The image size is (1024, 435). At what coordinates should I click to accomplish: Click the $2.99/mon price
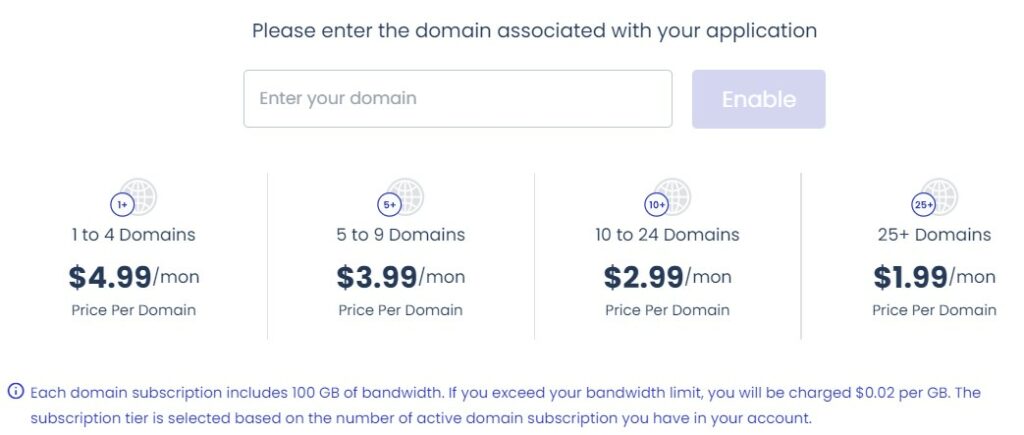(x=667, y=277)
